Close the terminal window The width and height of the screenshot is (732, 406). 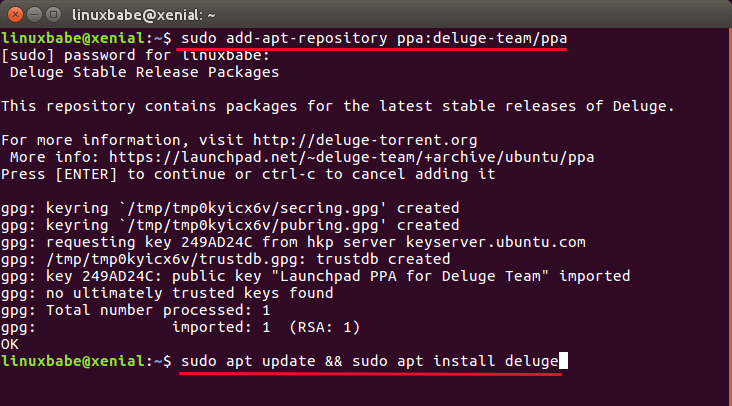pyautogui.click(x=15, y=13)
